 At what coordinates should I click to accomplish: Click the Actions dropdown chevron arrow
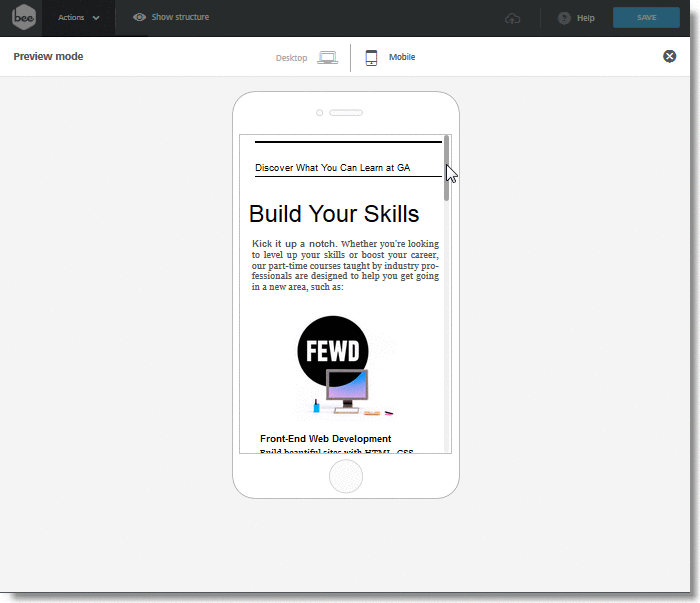point(96,18)
